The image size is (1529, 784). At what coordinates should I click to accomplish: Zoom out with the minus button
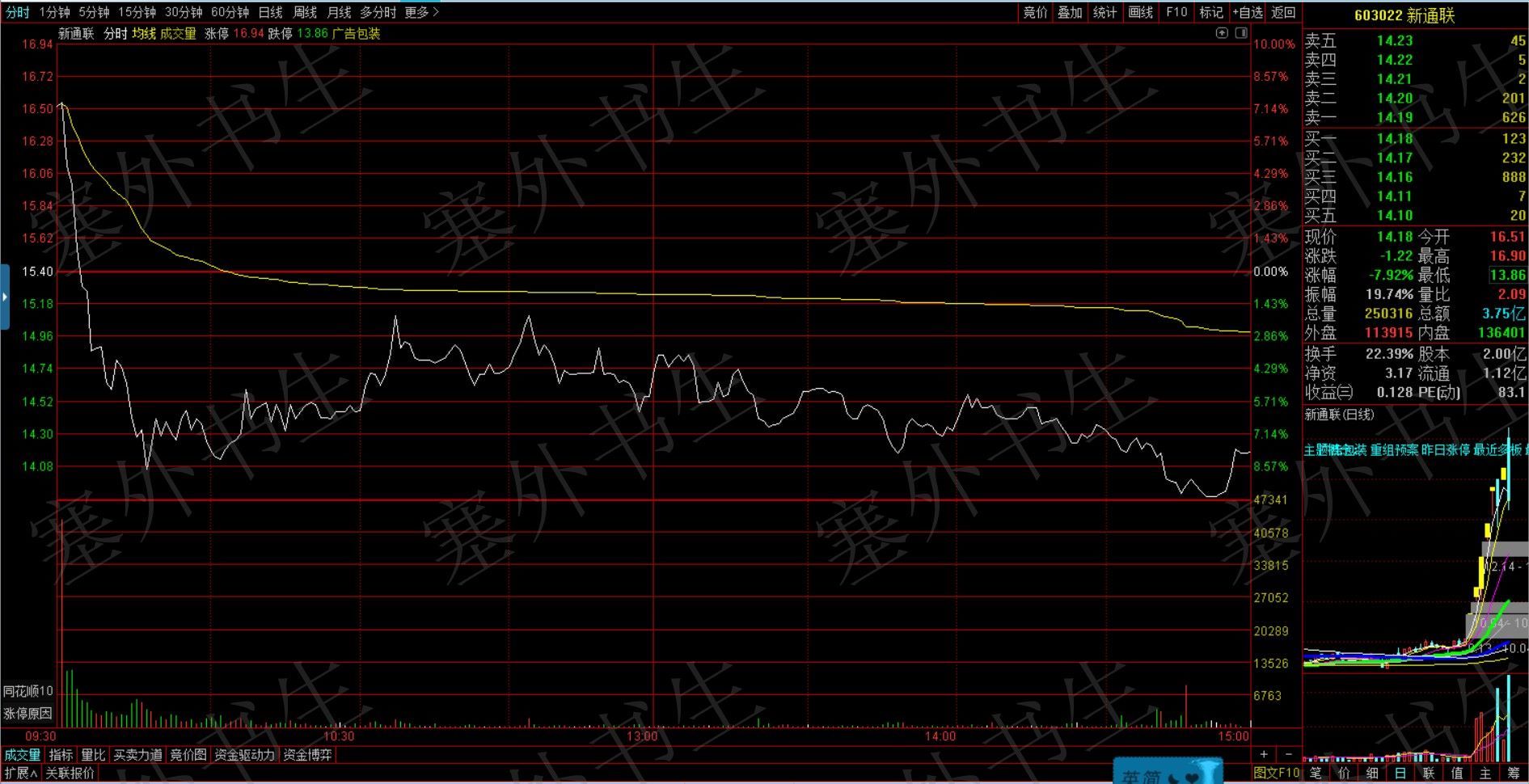click(x=1289, y=754)
